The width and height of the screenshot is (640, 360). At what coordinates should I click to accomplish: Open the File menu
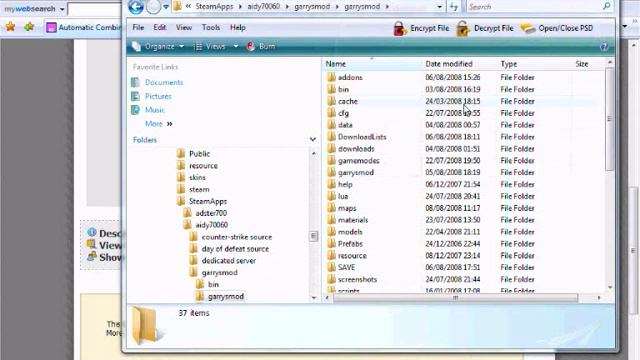coord(138,27)
